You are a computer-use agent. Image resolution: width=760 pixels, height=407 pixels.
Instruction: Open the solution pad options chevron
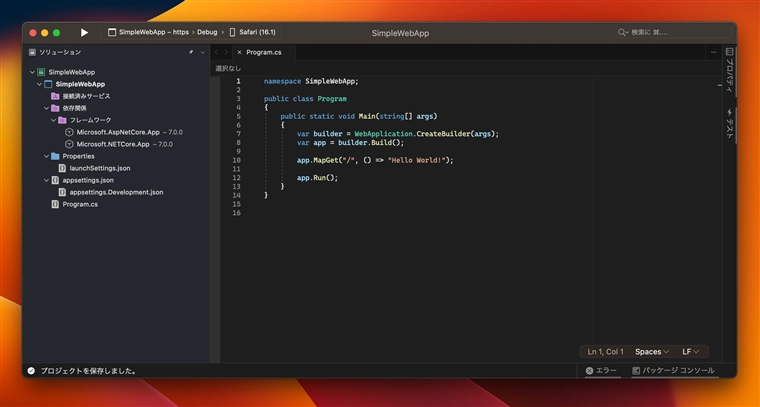click(x=203, y=52)
